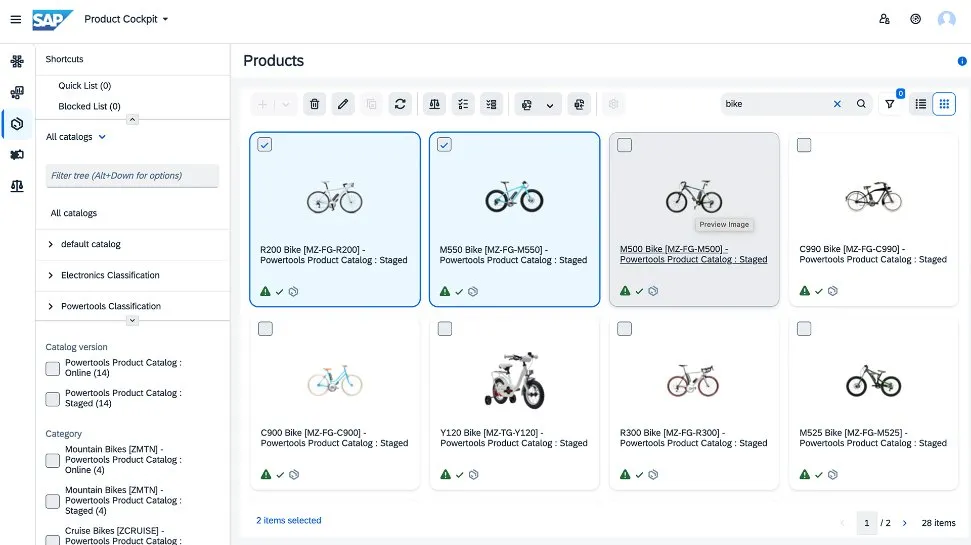Screen dimensions: 971x545
Task: Click the compare scales icon in toolbar
Action: pyautogui.click(x=434, y=104)
